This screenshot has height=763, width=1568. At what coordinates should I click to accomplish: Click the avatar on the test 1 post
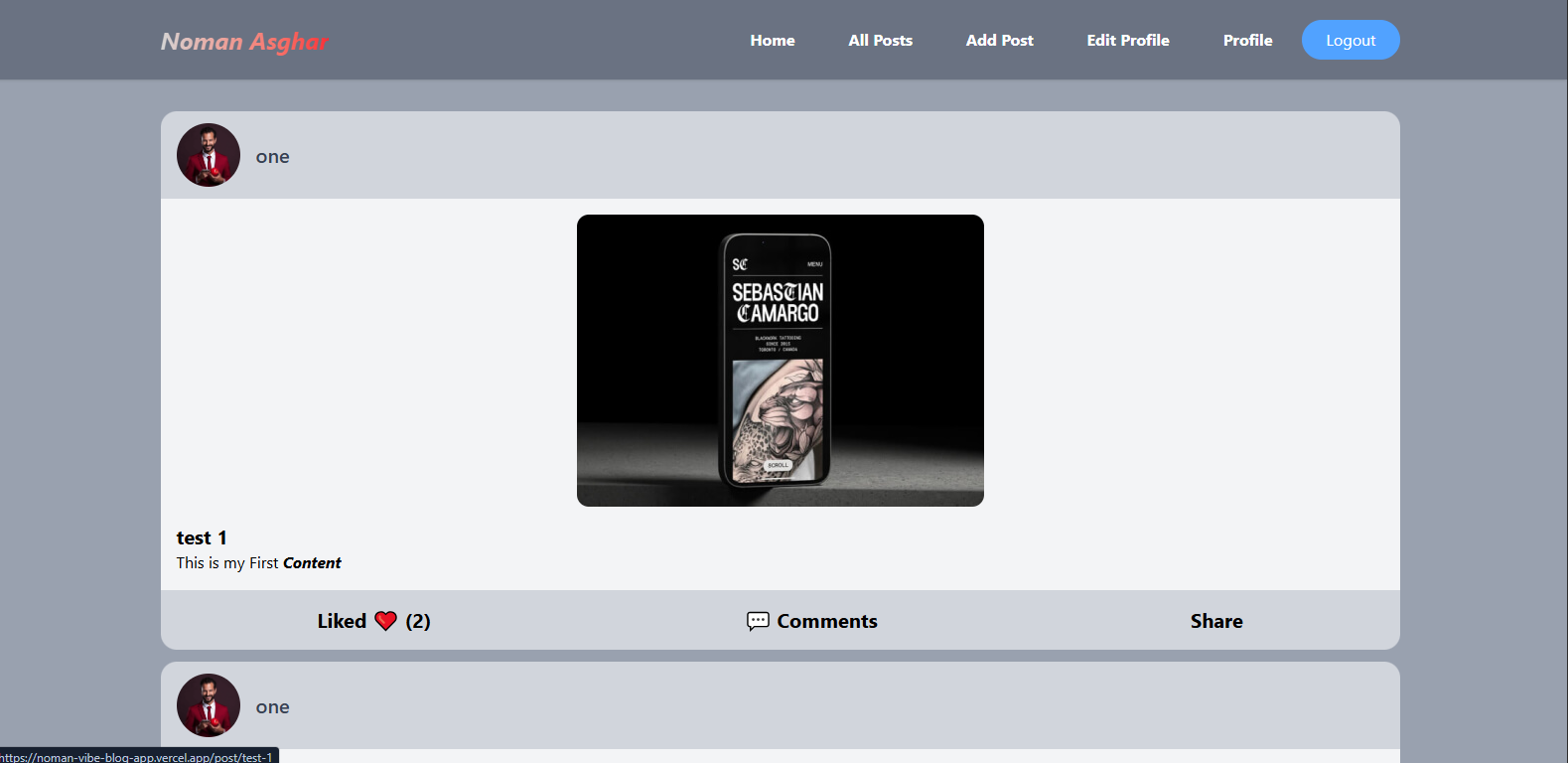point(209,155)
